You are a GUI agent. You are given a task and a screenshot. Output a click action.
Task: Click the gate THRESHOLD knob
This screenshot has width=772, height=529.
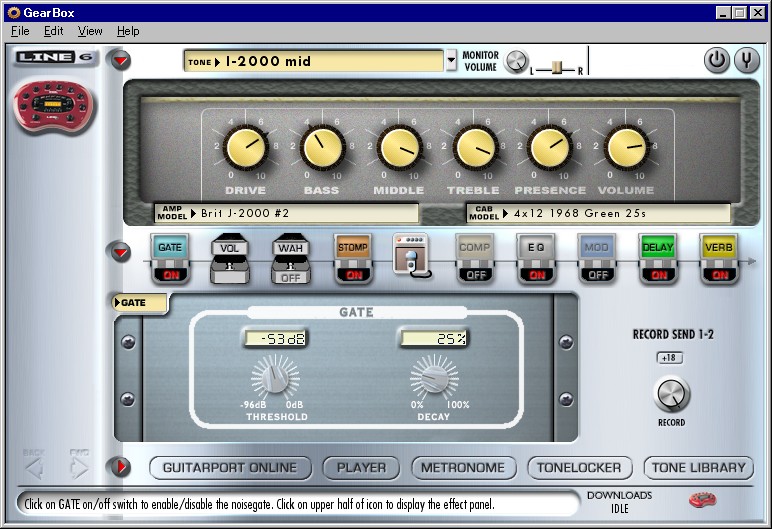point(275,378)
